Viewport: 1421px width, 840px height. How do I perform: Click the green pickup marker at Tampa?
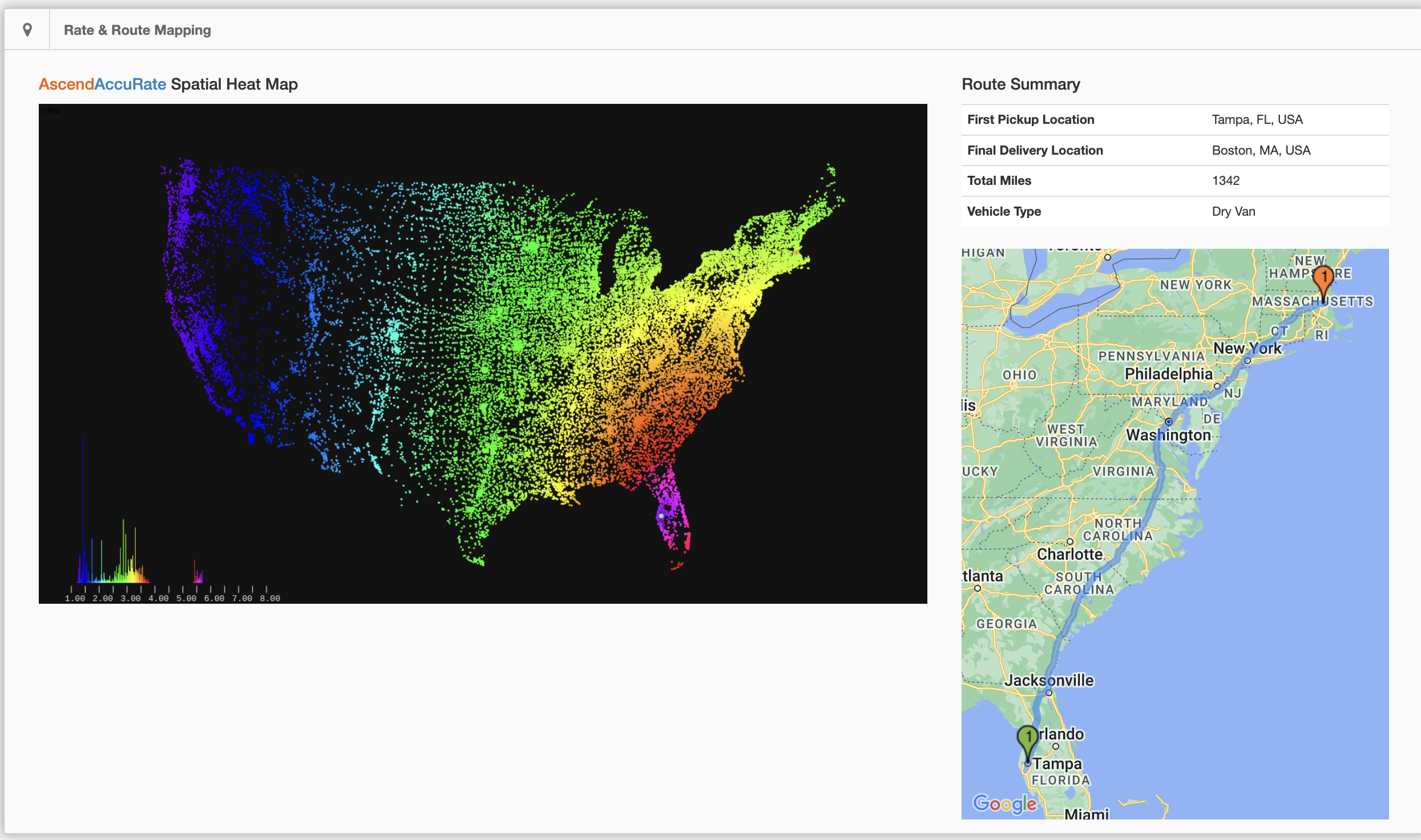pos(1028,744)
